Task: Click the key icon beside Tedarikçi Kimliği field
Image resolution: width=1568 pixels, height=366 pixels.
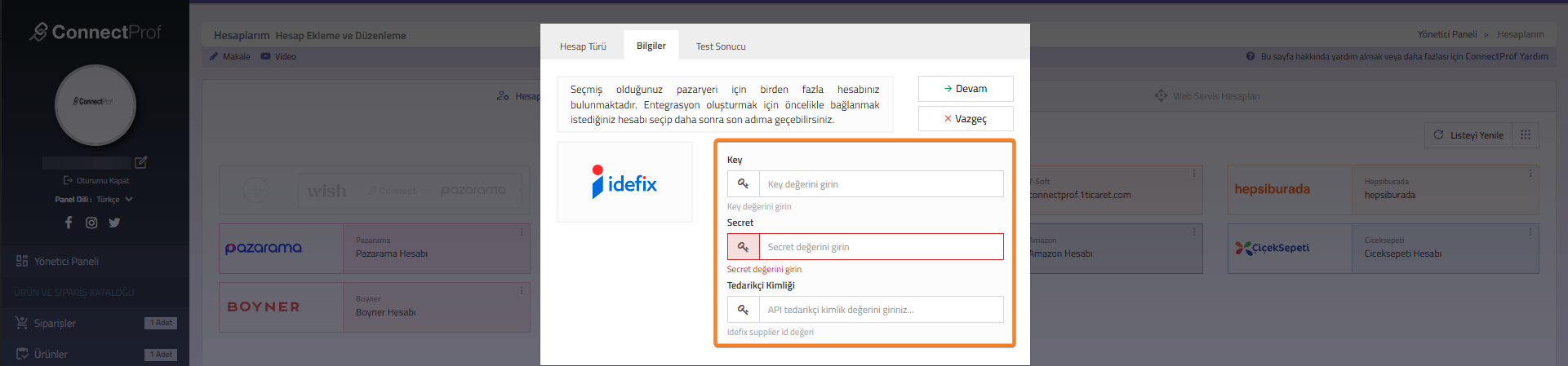Action: [744, 310]
